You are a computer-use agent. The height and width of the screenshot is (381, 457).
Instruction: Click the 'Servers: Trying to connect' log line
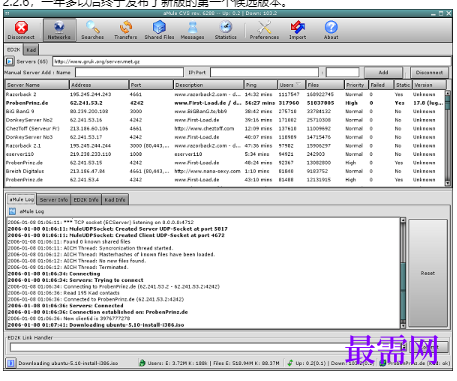75,280
